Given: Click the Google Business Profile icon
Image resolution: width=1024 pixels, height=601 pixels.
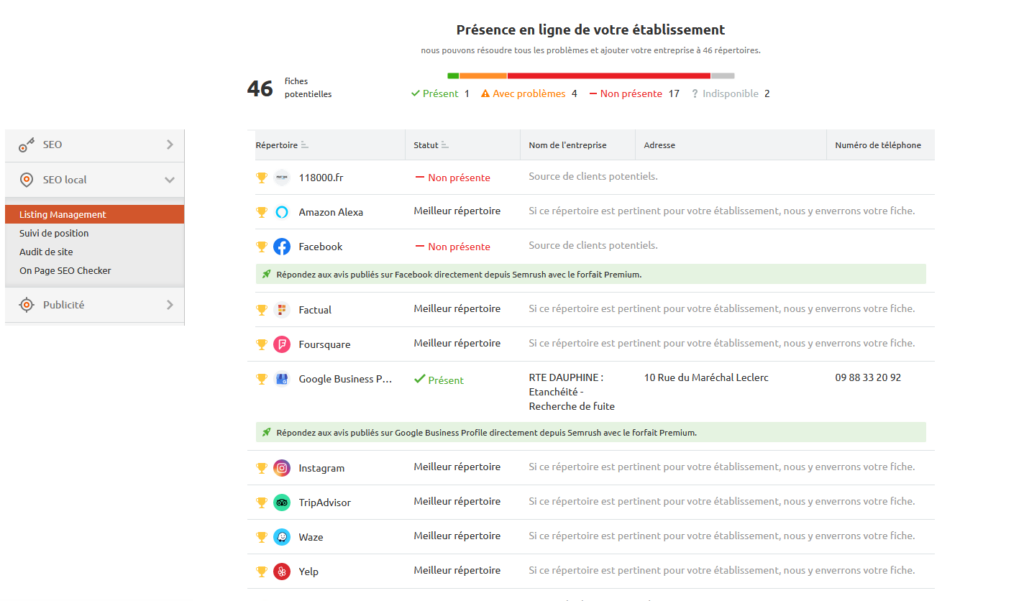Looking at the screenshot, I should pos(282,379).
